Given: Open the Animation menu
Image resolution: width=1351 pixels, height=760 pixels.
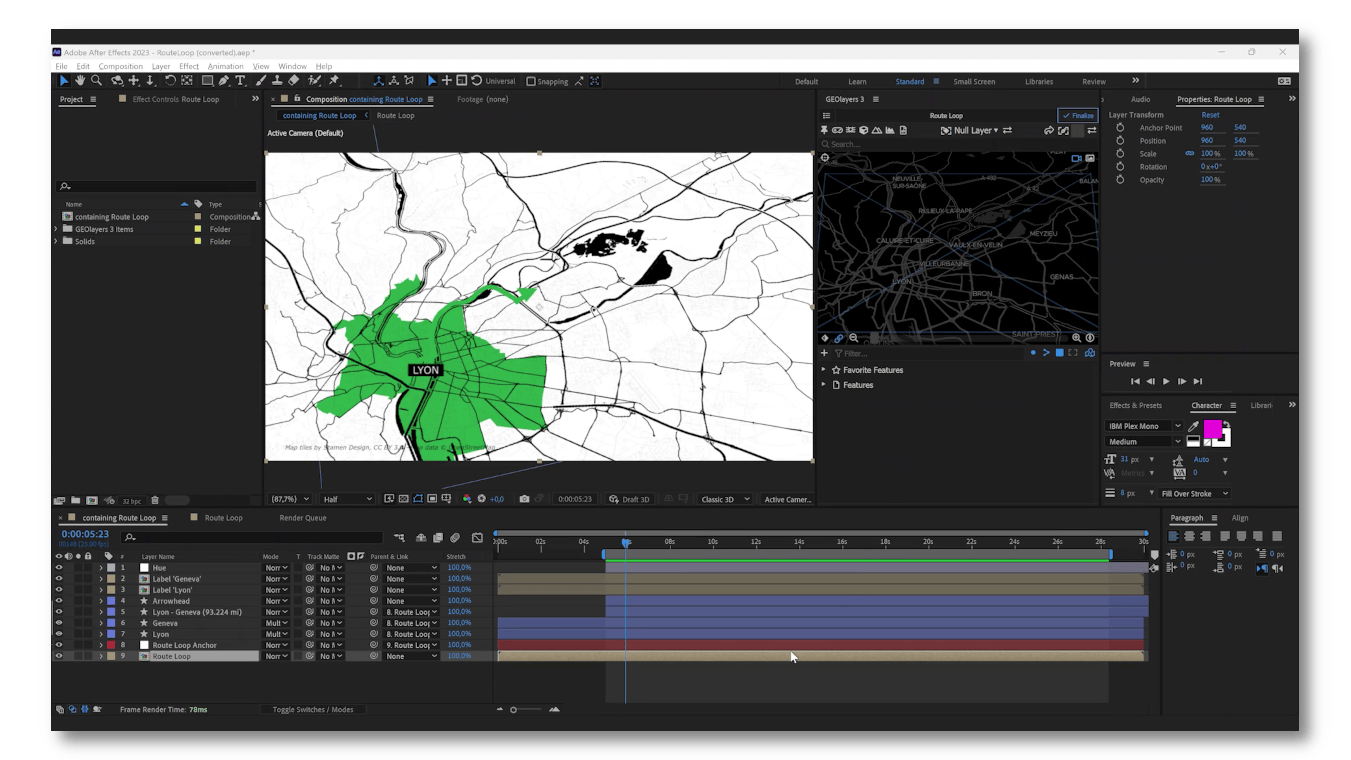Looking at the screenshot, I should point(225,67).
